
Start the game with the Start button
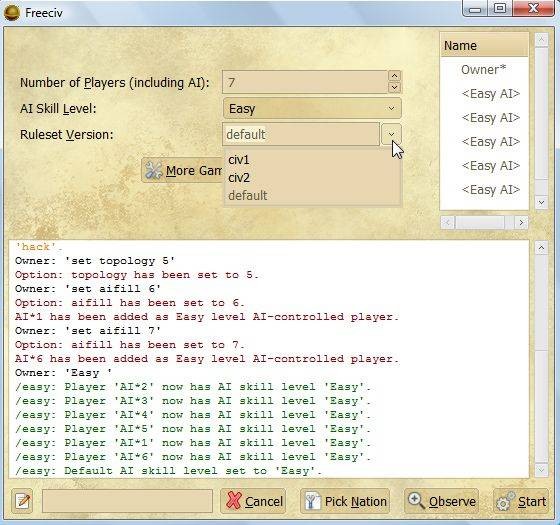click(x=521, y=501)
